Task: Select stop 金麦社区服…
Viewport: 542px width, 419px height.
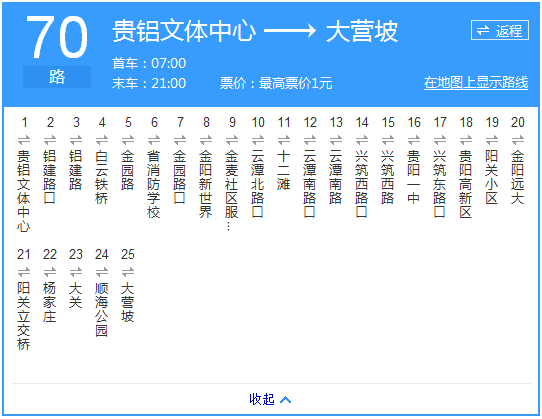Action: point(232,190)
